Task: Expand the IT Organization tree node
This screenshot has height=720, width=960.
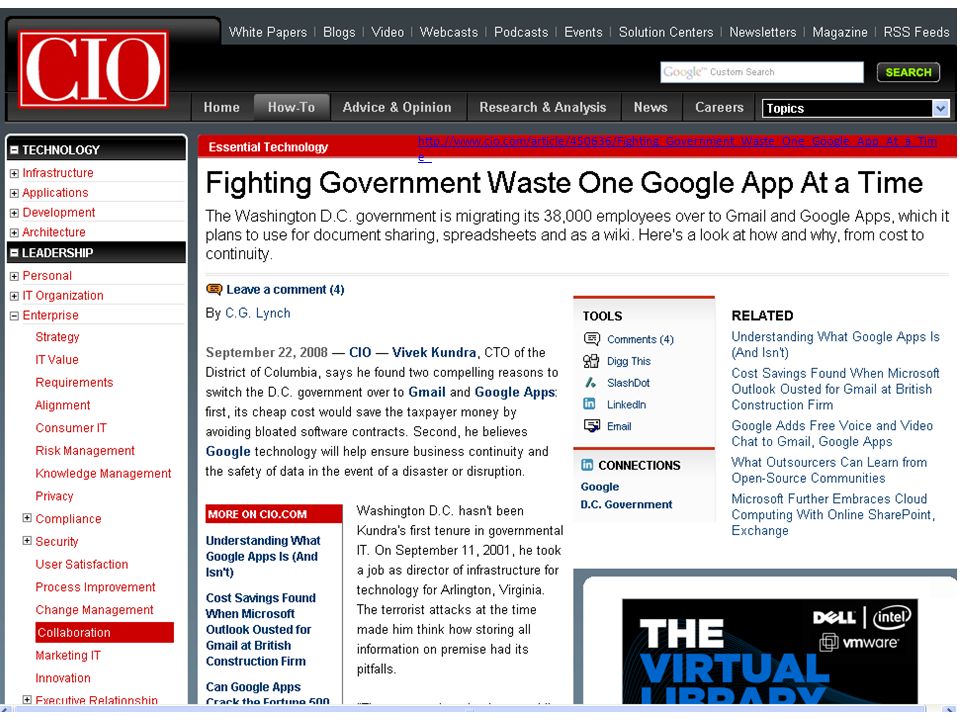Action: coord(14,296)
